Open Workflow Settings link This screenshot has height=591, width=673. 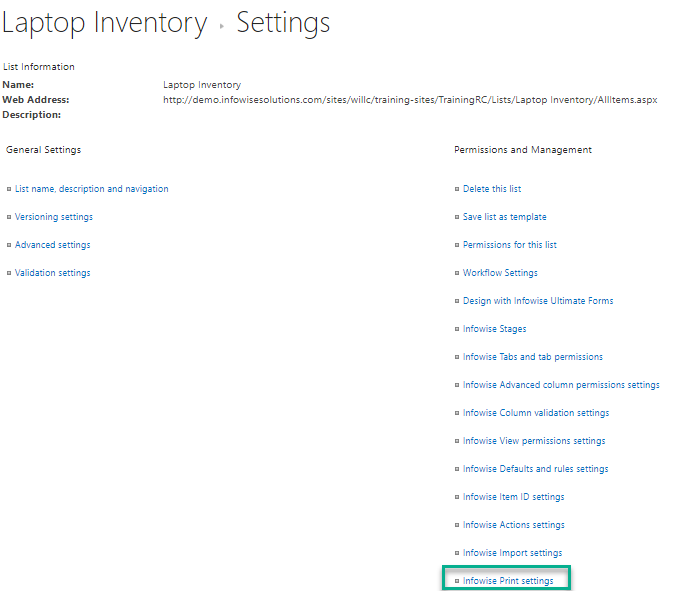(500, 273)
